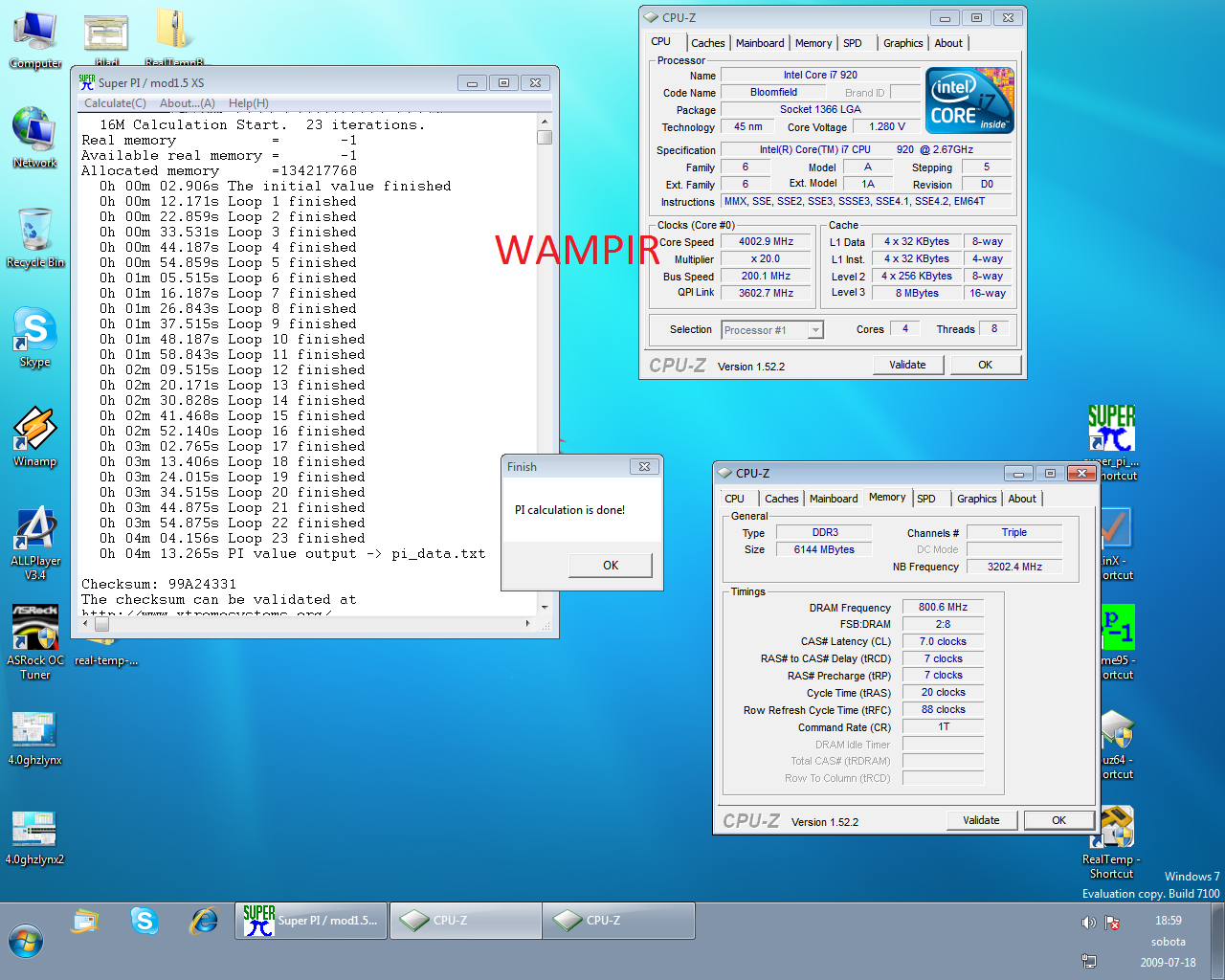Select Caches tab in lower CPU-Z window

(782, 499)
